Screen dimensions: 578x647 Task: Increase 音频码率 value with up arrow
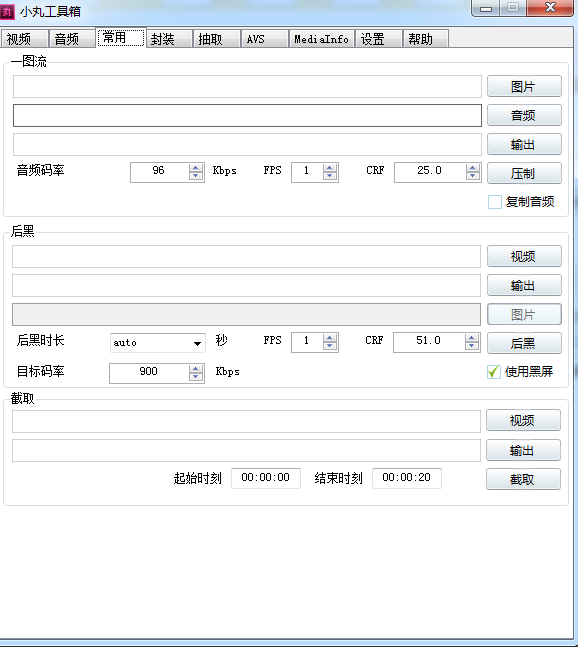pyautogui.click(x=196, y=168)
